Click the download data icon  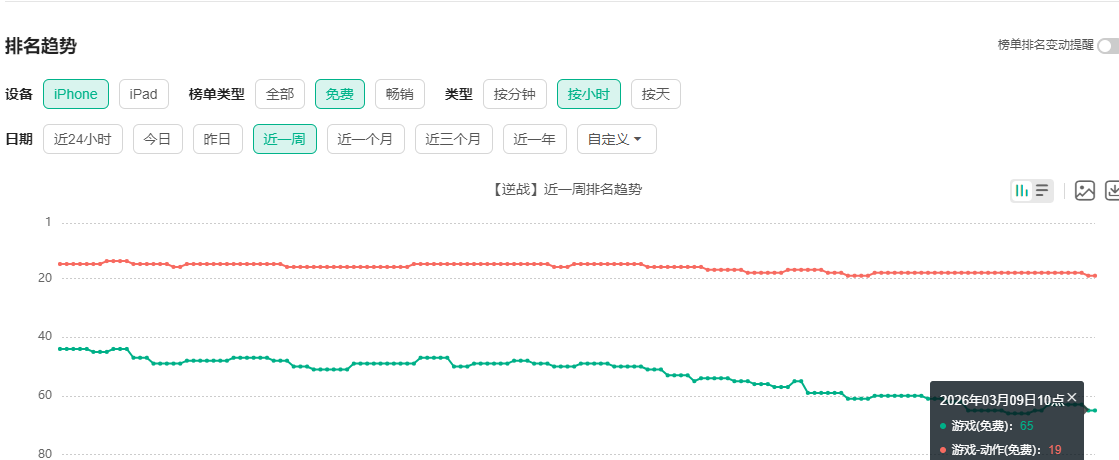(x=1112, y=190)
